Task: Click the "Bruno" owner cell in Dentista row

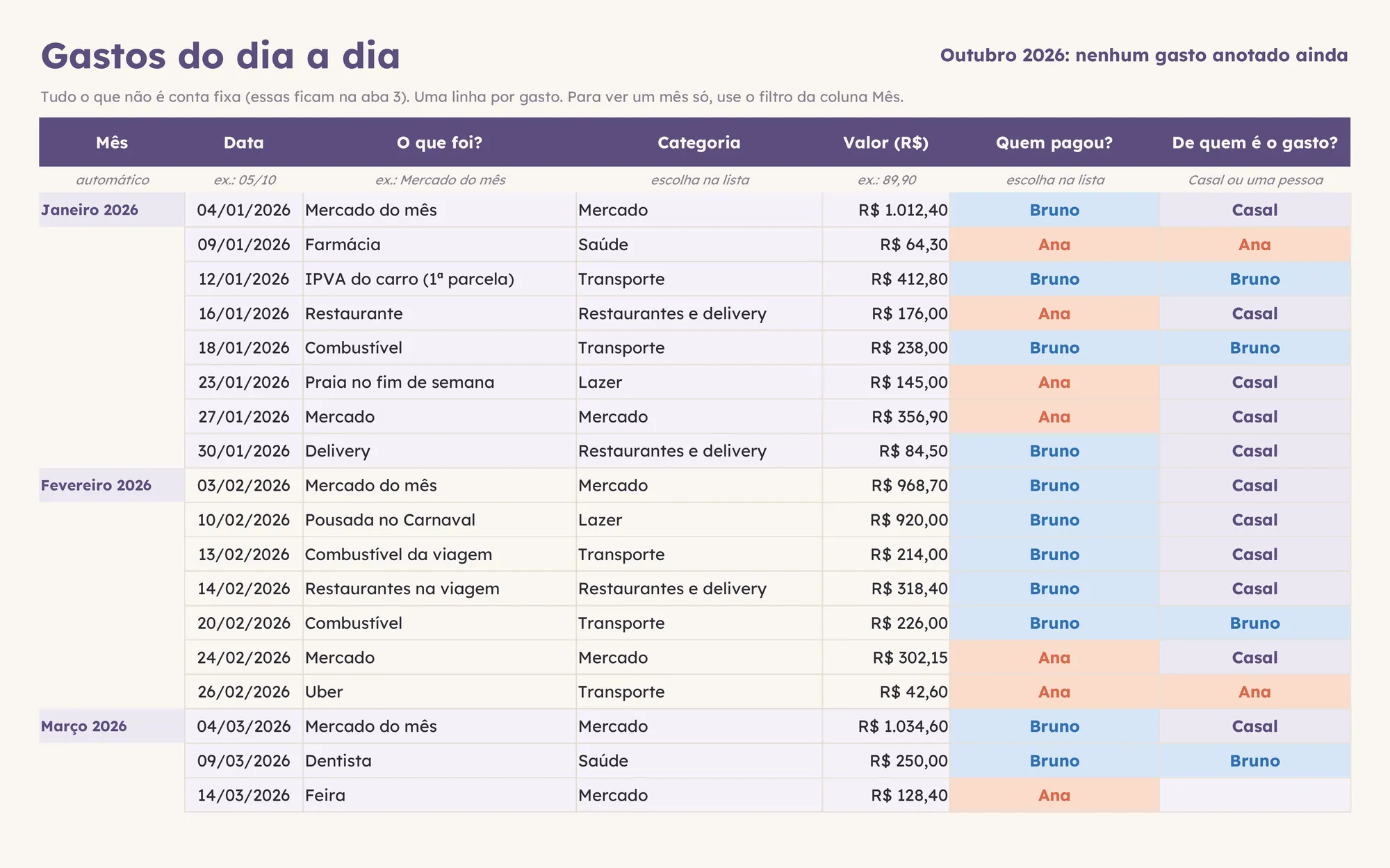Action: (x=1254, y=760)
